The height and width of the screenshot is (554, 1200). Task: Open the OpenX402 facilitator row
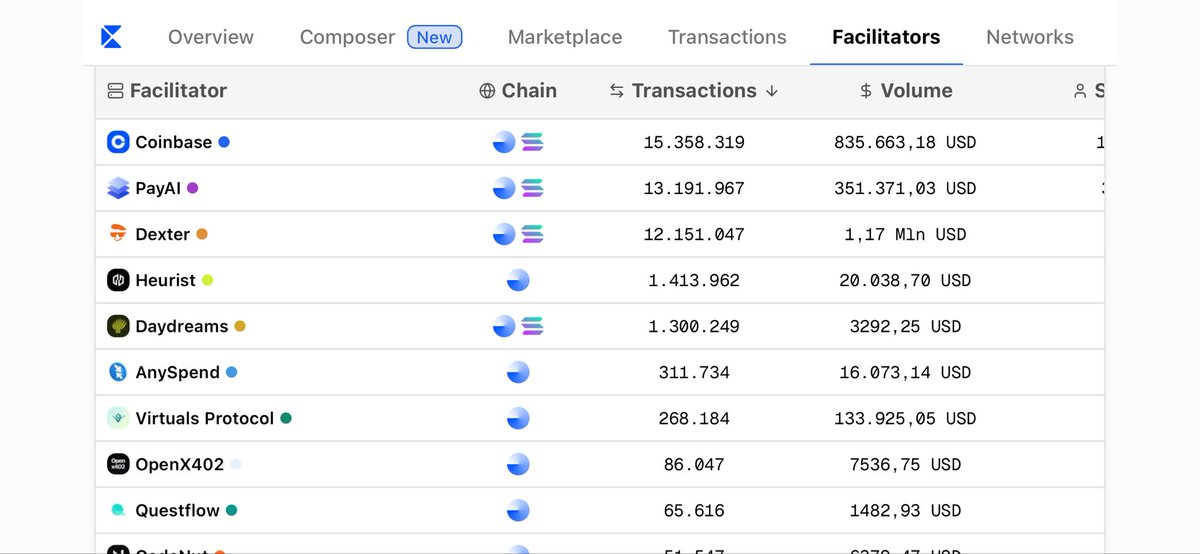pos(600,464)
